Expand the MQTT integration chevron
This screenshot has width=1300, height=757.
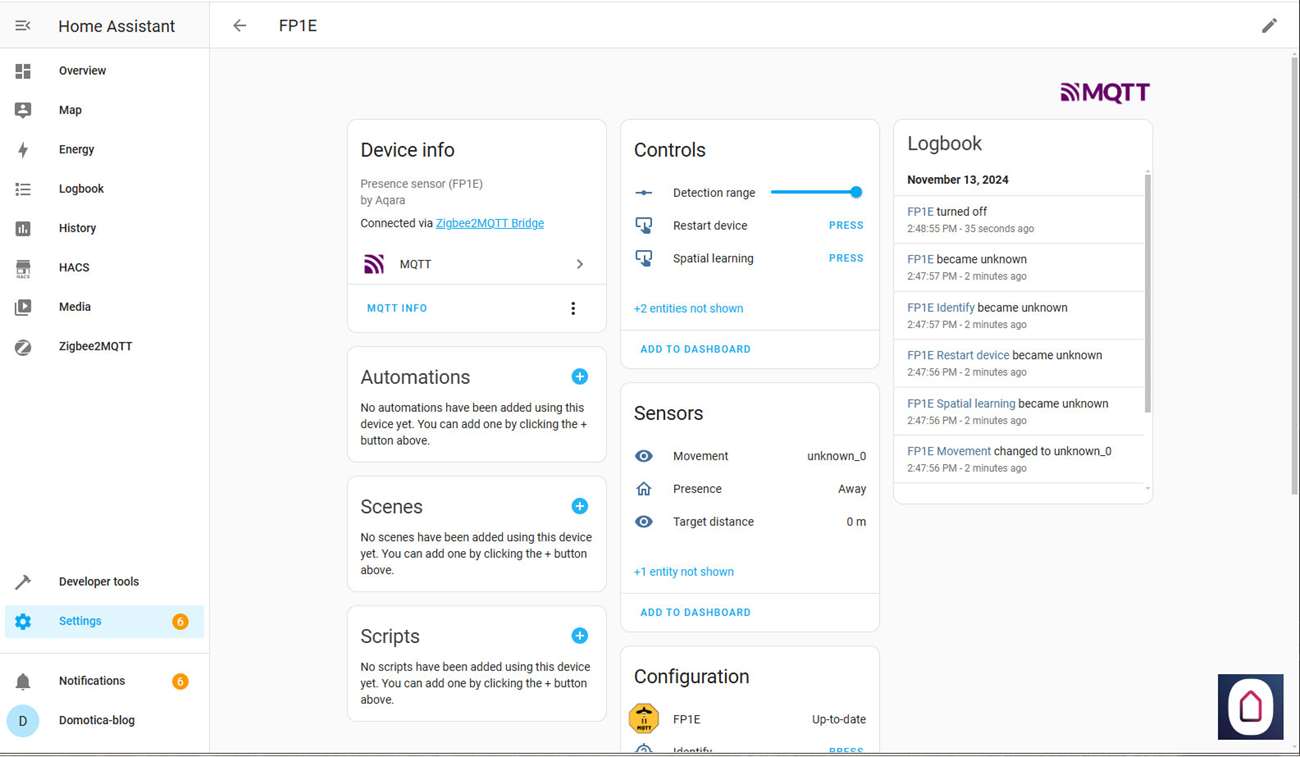coord(579,264)
